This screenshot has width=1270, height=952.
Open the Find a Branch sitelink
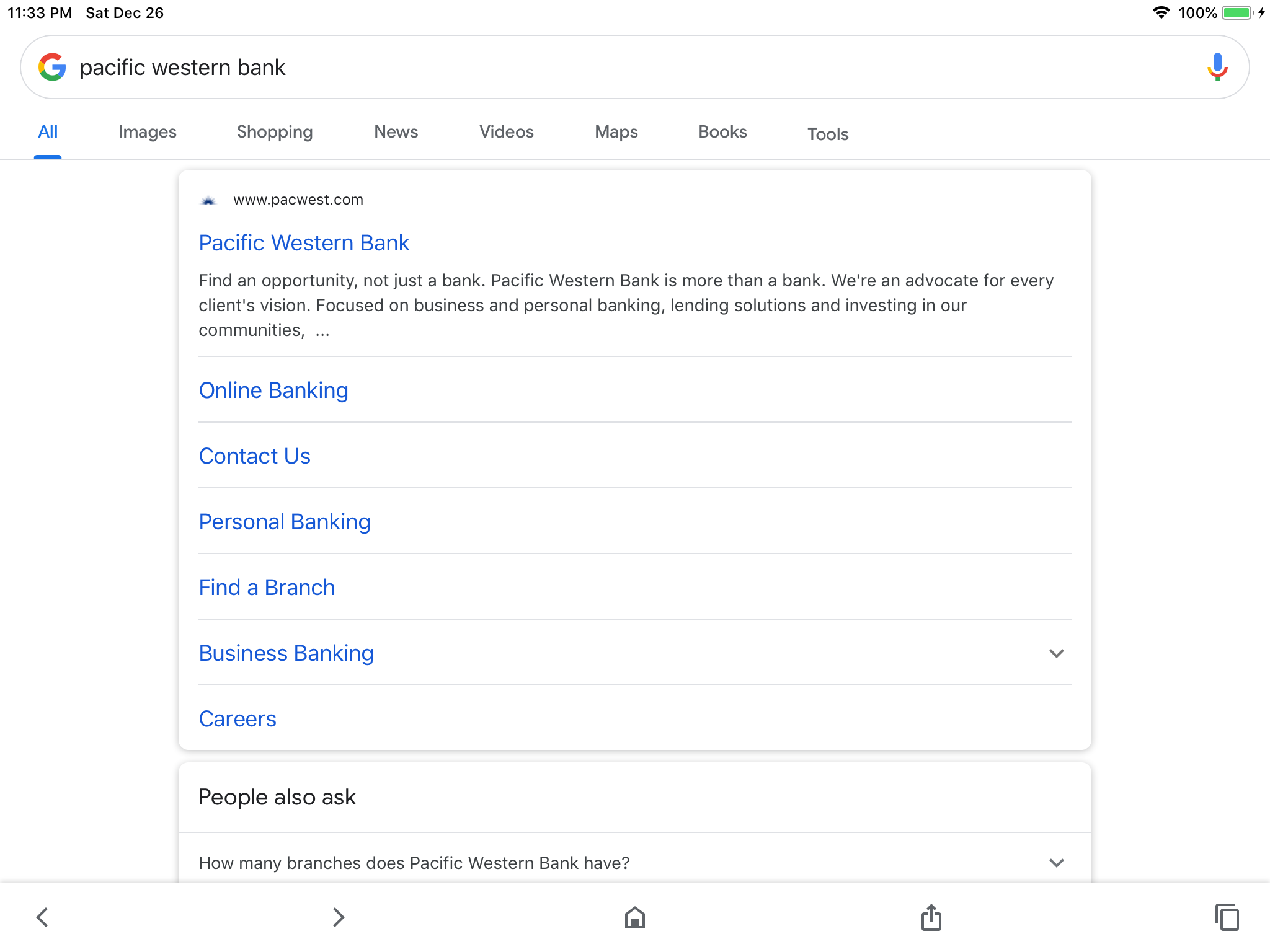coord(267,588)
